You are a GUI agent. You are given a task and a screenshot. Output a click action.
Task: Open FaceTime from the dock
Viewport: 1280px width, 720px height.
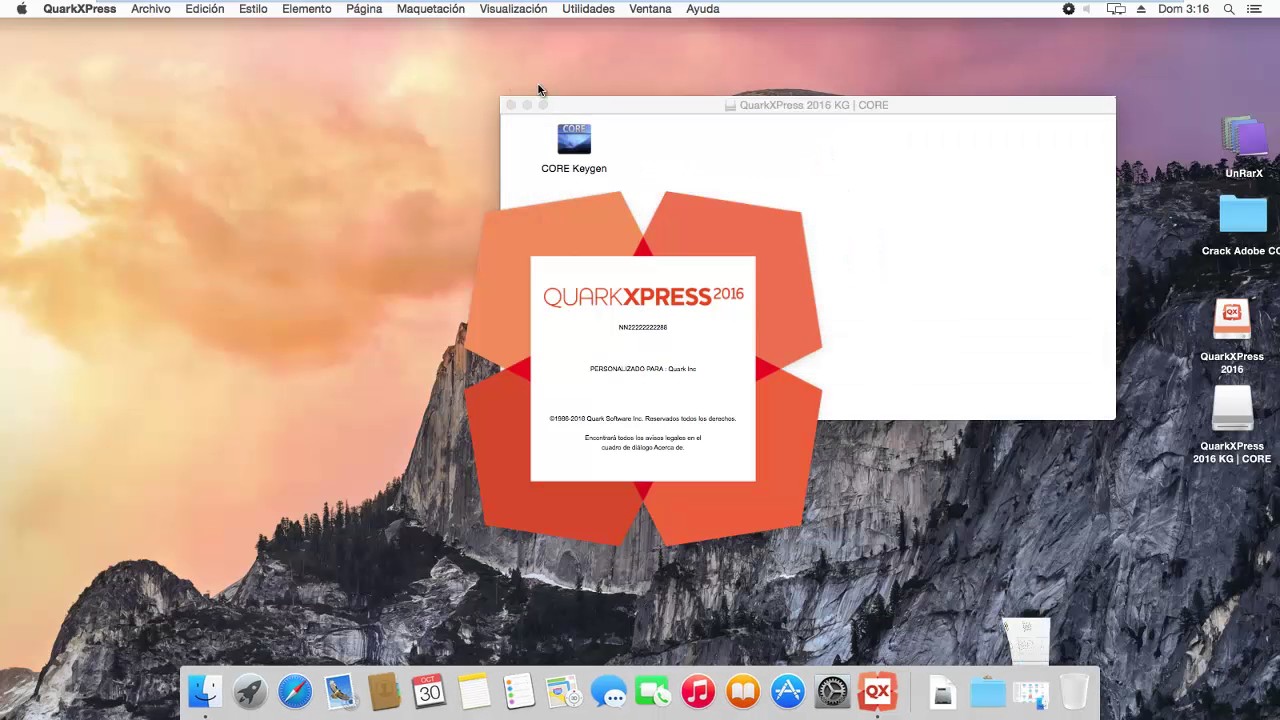(653, 691)
